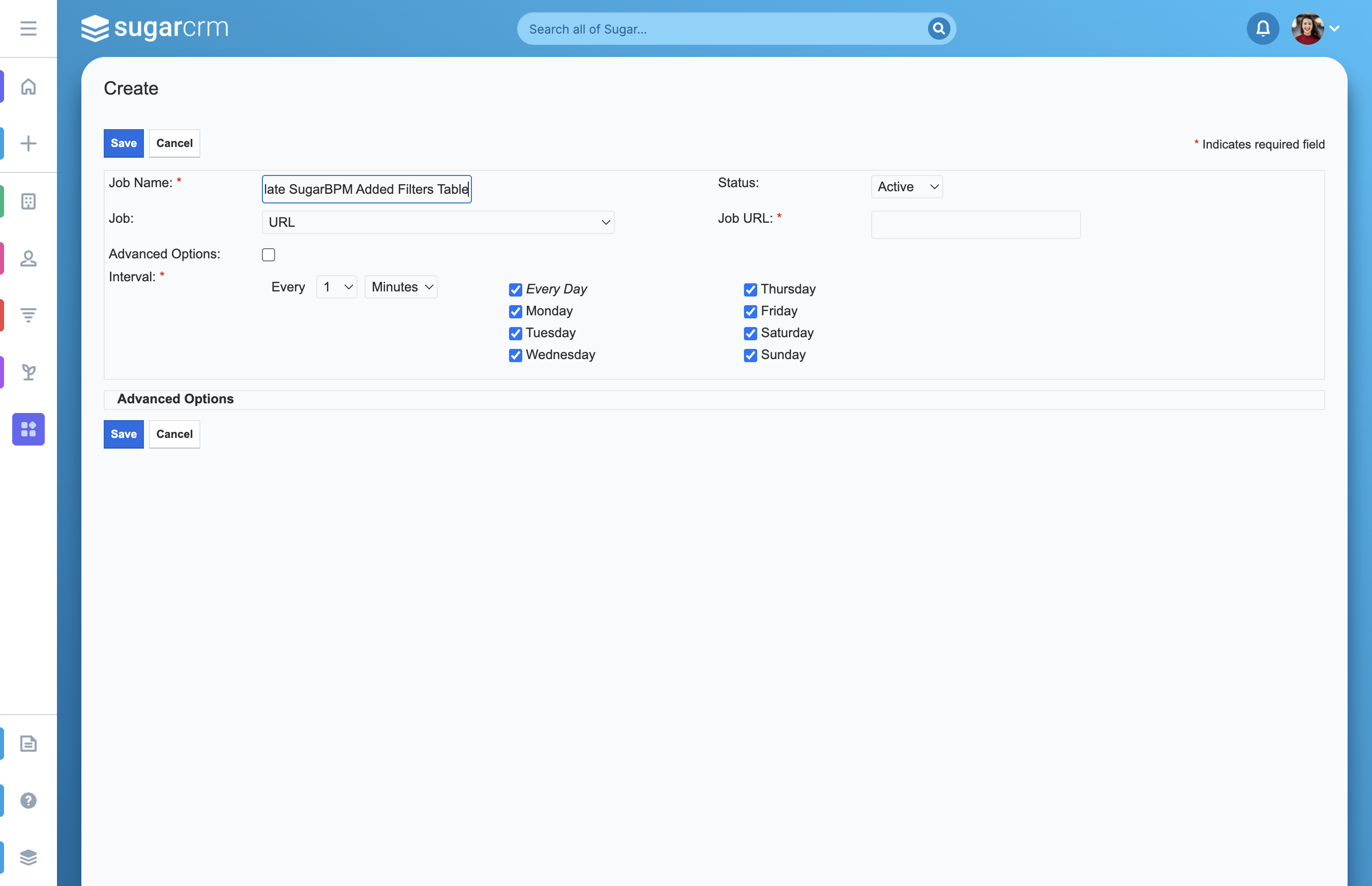Click the SugarCRM logo
Screen dimensions: 1372x886
click(x=154, y=28)
